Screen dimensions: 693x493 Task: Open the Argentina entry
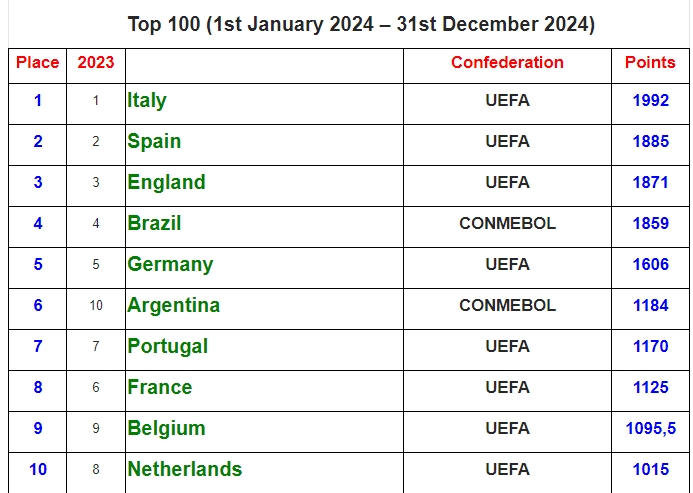point(173,306)
